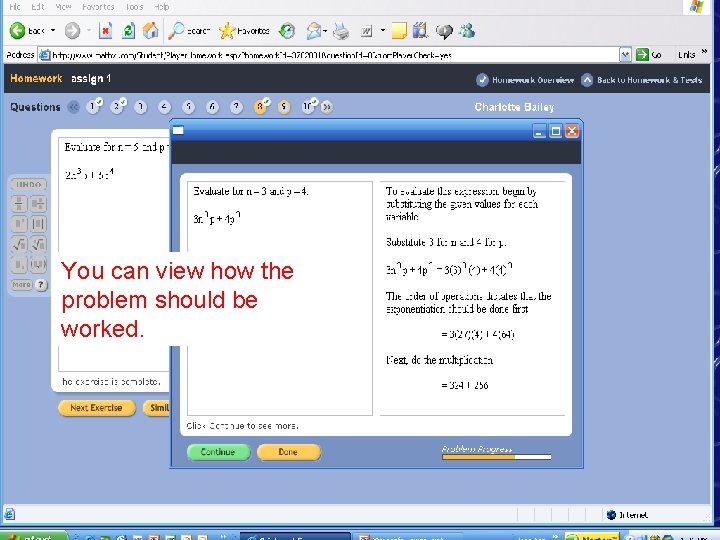Click the Go button beside address

pyautogui.click(x=649, y=55)
